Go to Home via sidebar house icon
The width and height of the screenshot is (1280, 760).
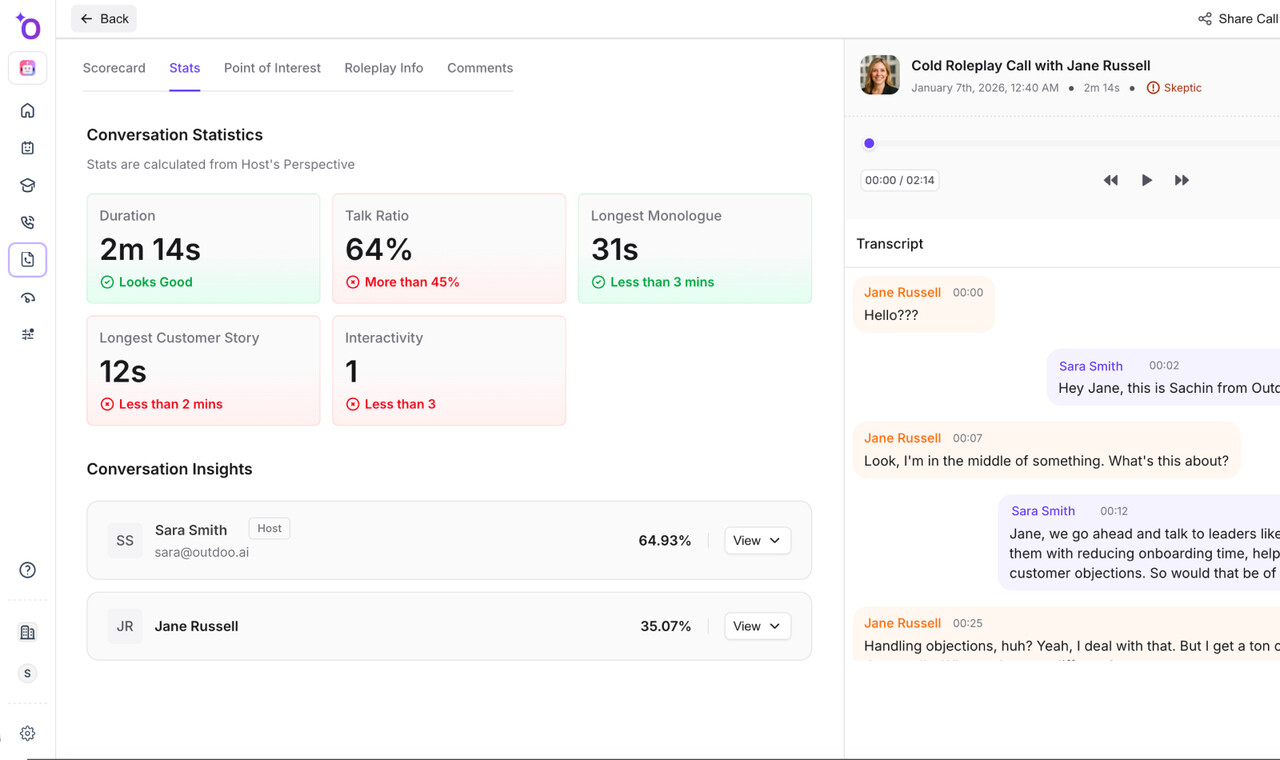point(28,111)
